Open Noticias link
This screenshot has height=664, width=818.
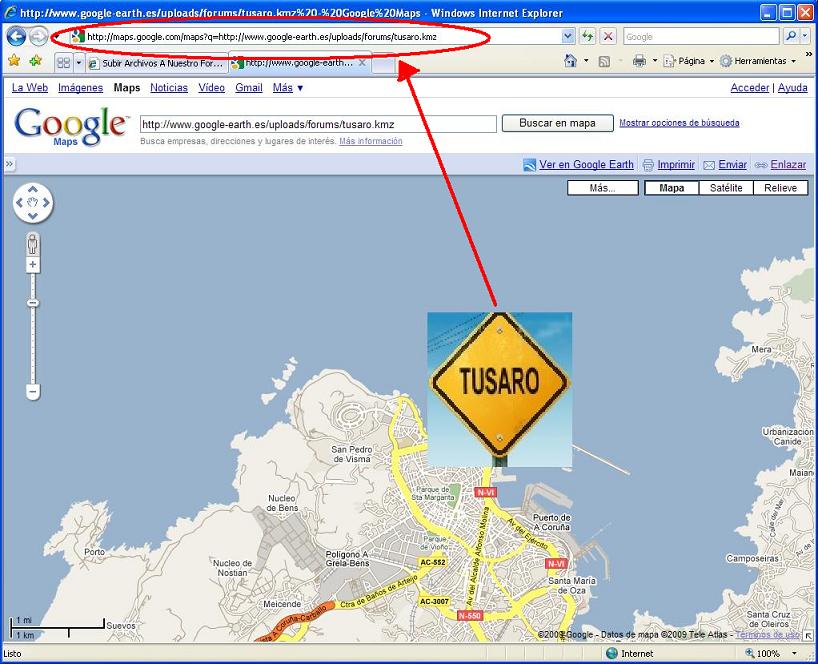pos(169,88)
